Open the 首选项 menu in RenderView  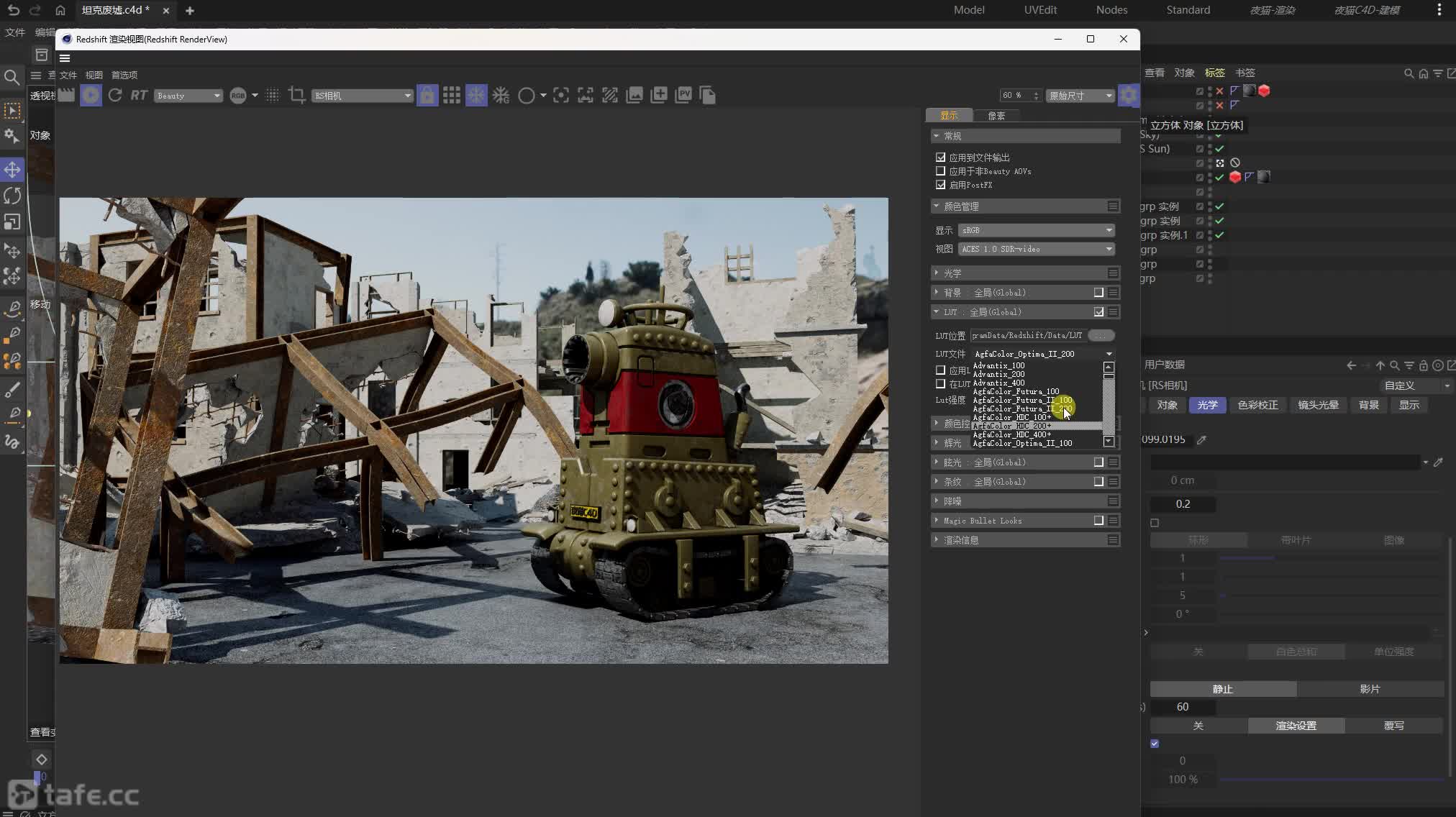pos(124,75)
